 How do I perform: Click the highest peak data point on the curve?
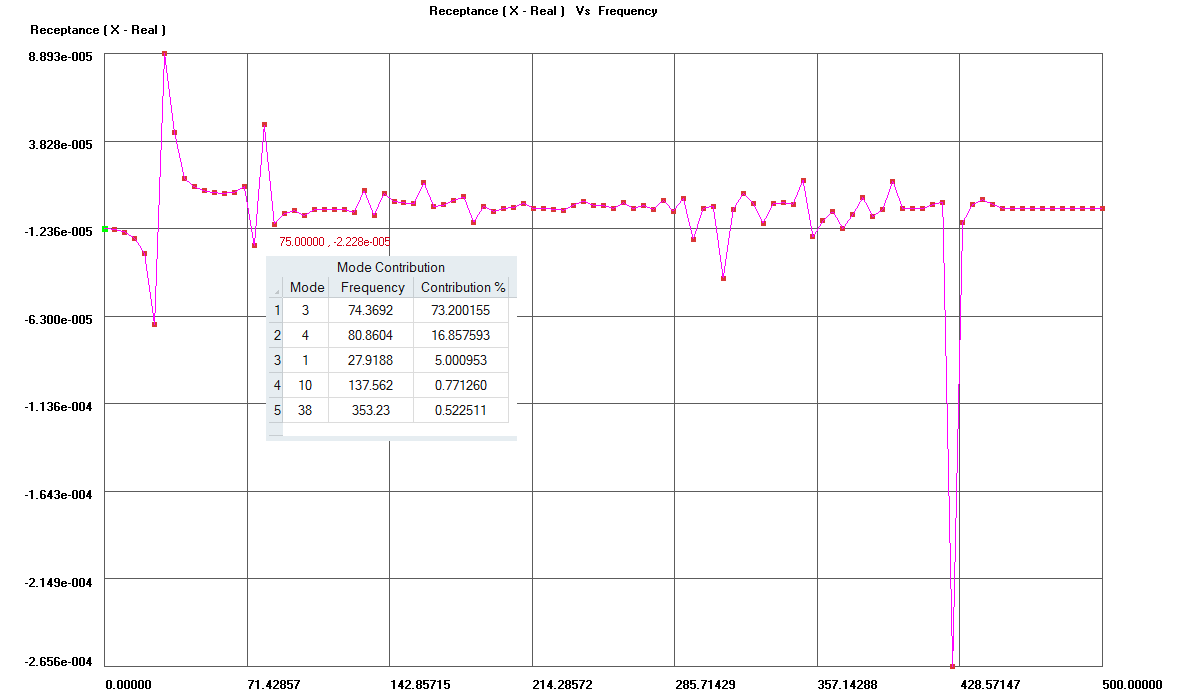pyautogui.click(x=164, y=54)
